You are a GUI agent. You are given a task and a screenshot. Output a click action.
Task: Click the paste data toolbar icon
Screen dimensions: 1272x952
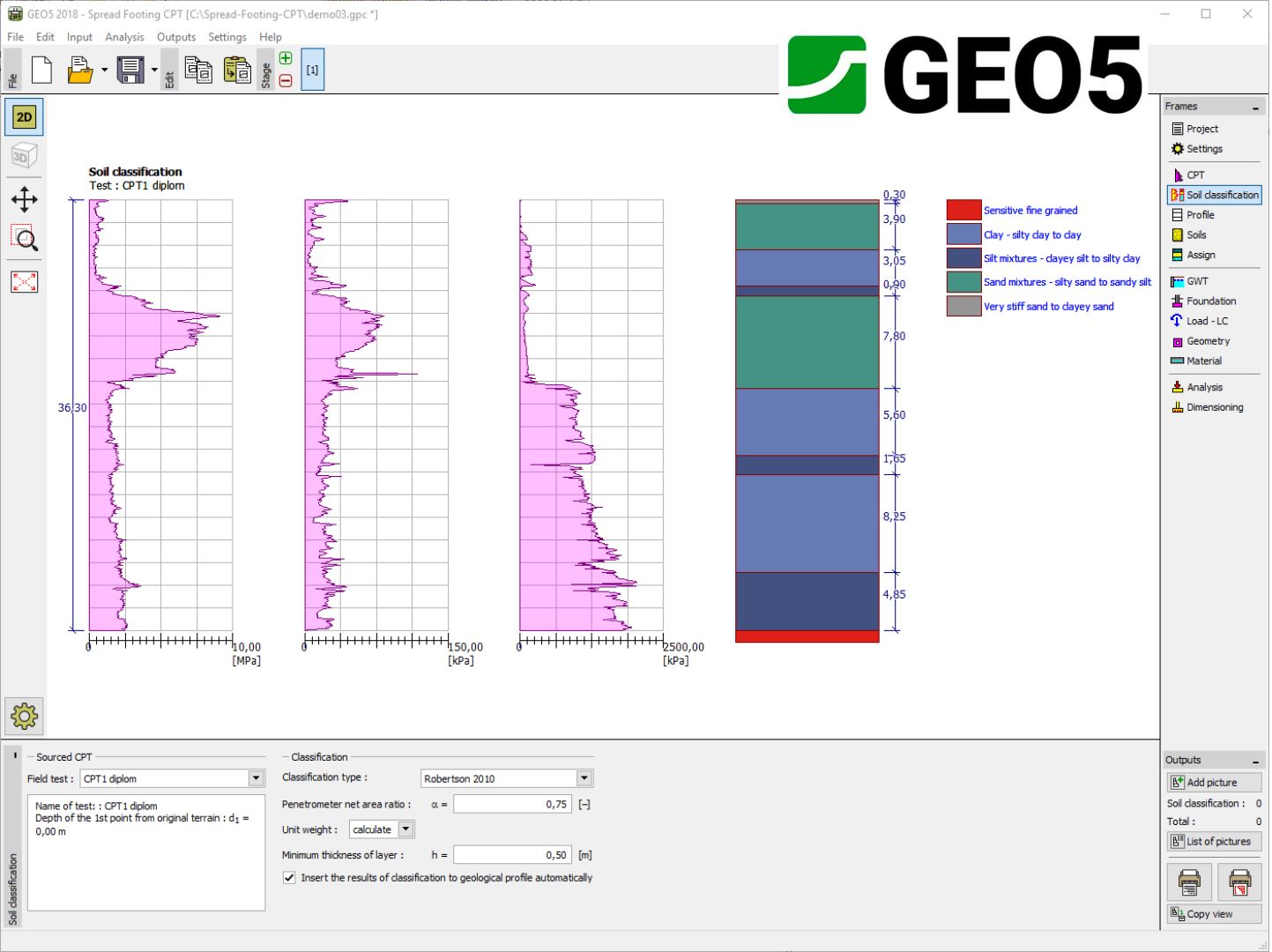tap(237, 70)
